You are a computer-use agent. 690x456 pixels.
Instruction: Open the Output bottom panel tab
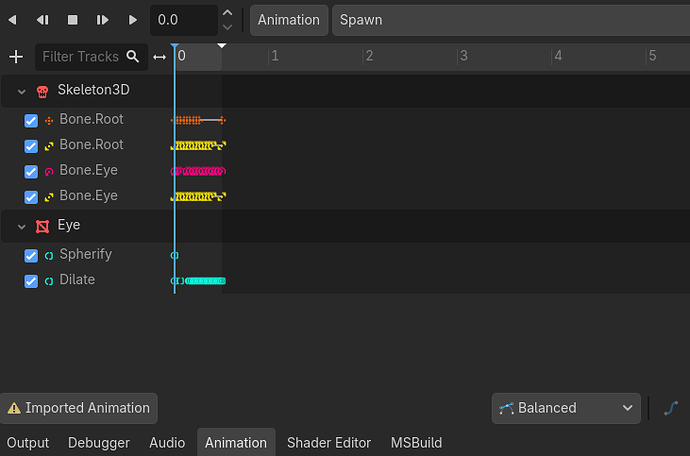(28, 443)
